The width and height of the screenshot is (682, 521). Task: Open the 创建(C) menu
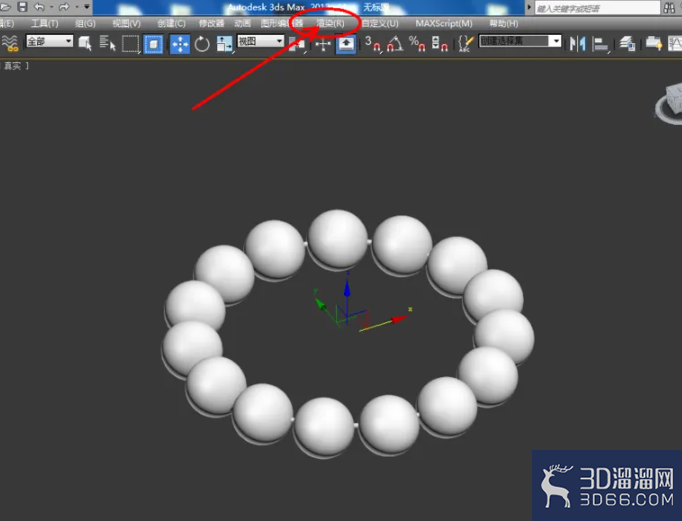click(171, 23)
